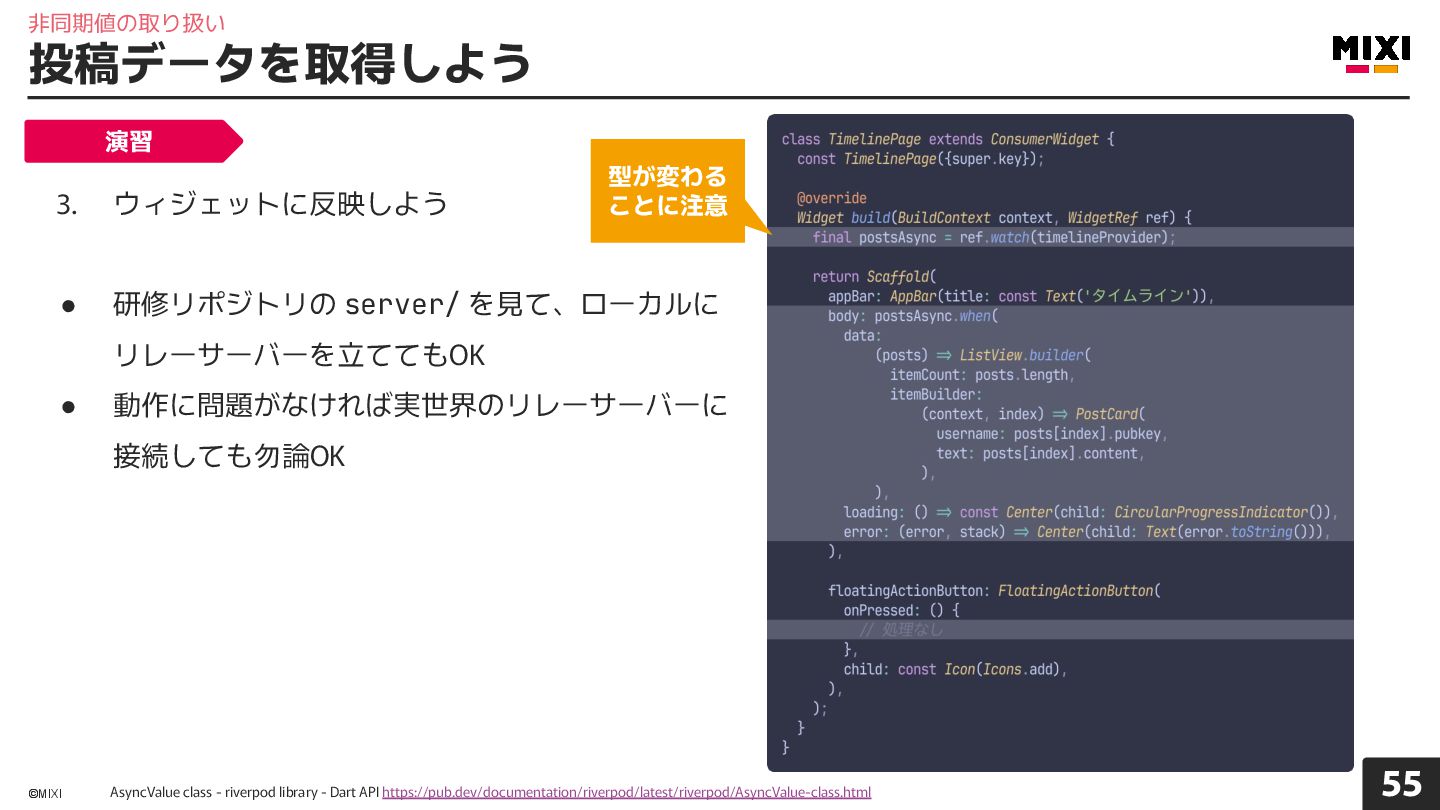Click the itemCount: posts.length code line

pos(983,375)
